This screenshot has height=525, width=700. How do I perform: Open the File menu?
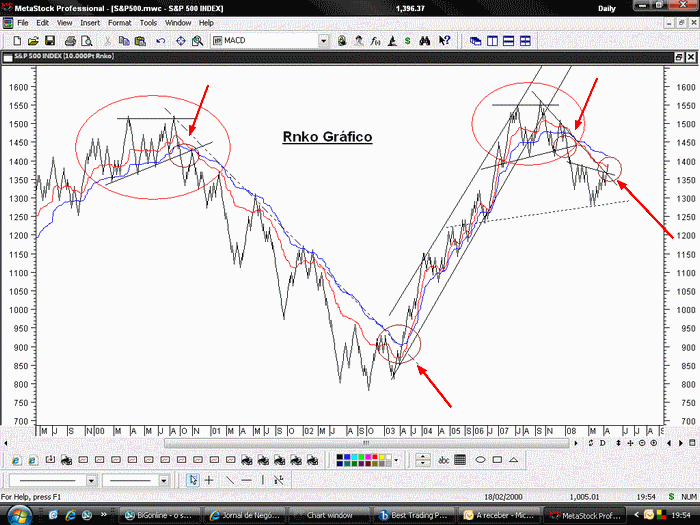click(22, 23)
